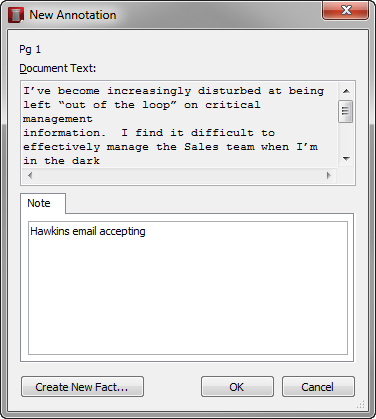The image size is (376, 419).
Task: Cancel the new annotation
Action: [318, 387]
